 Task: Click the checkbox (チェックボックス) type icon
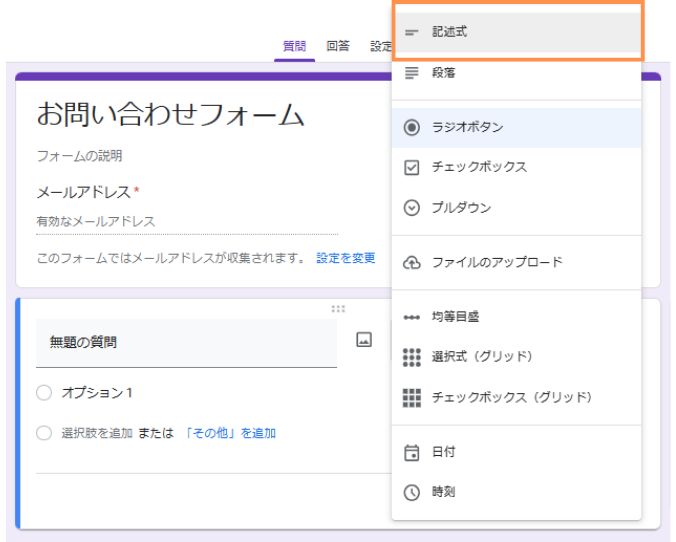point(411,167)
